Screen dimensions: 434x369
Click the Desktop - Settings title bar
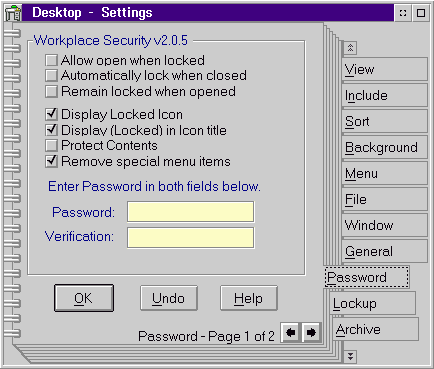coord(208,13)
